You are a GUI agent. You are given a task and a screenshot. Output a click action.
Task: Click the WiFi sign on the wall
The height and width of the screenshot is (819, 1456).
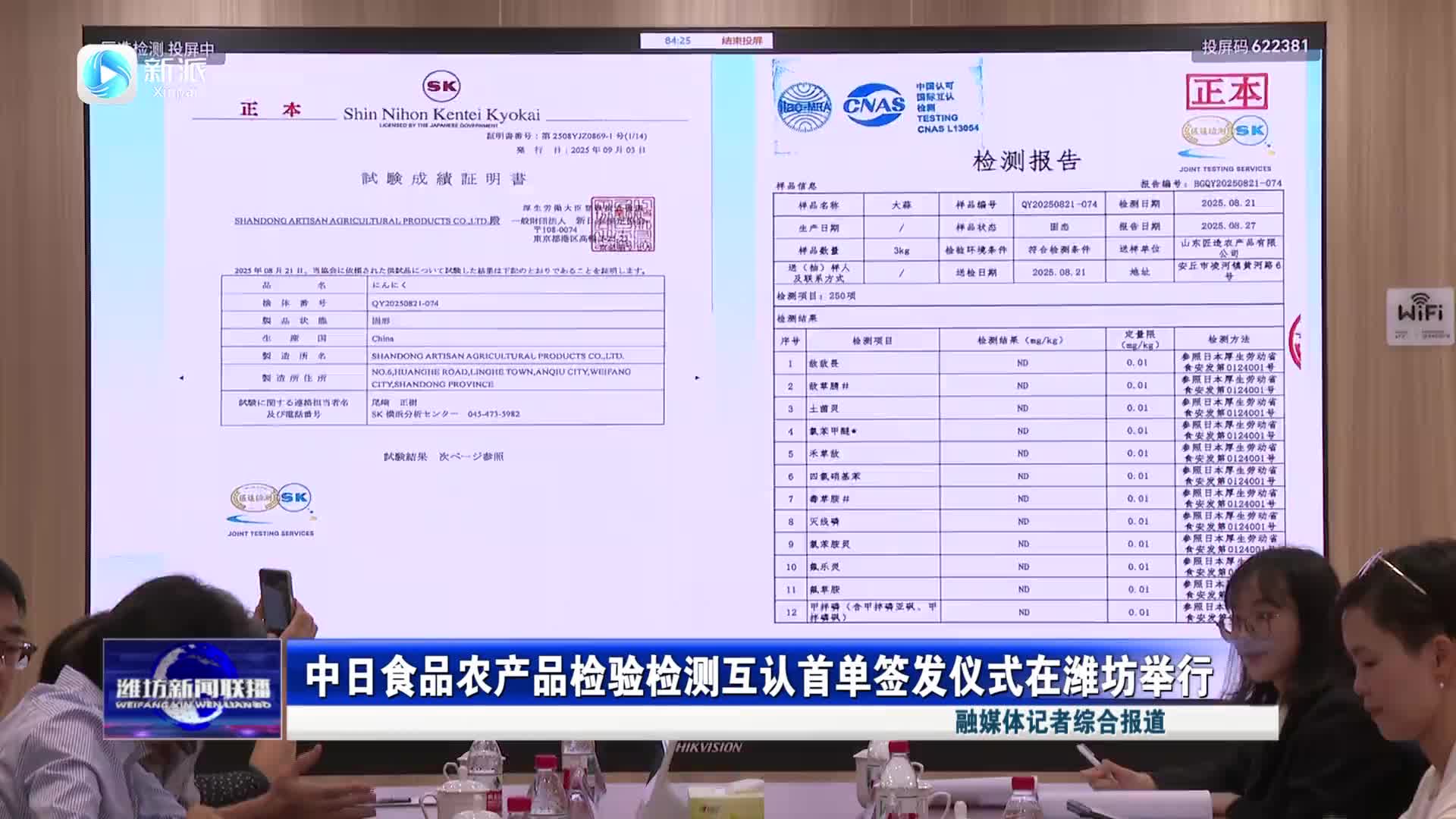pos(1420,315)
